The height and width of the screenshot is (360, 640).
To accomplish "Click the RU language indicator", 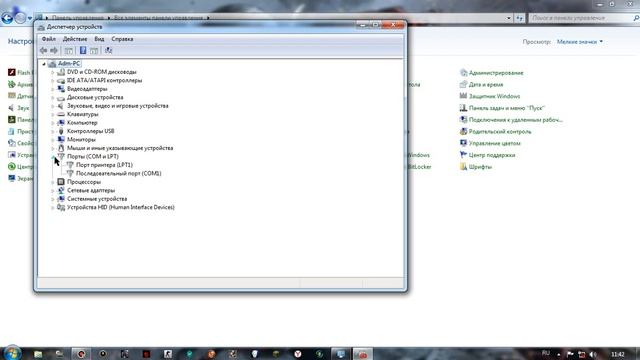I will 546,353.
